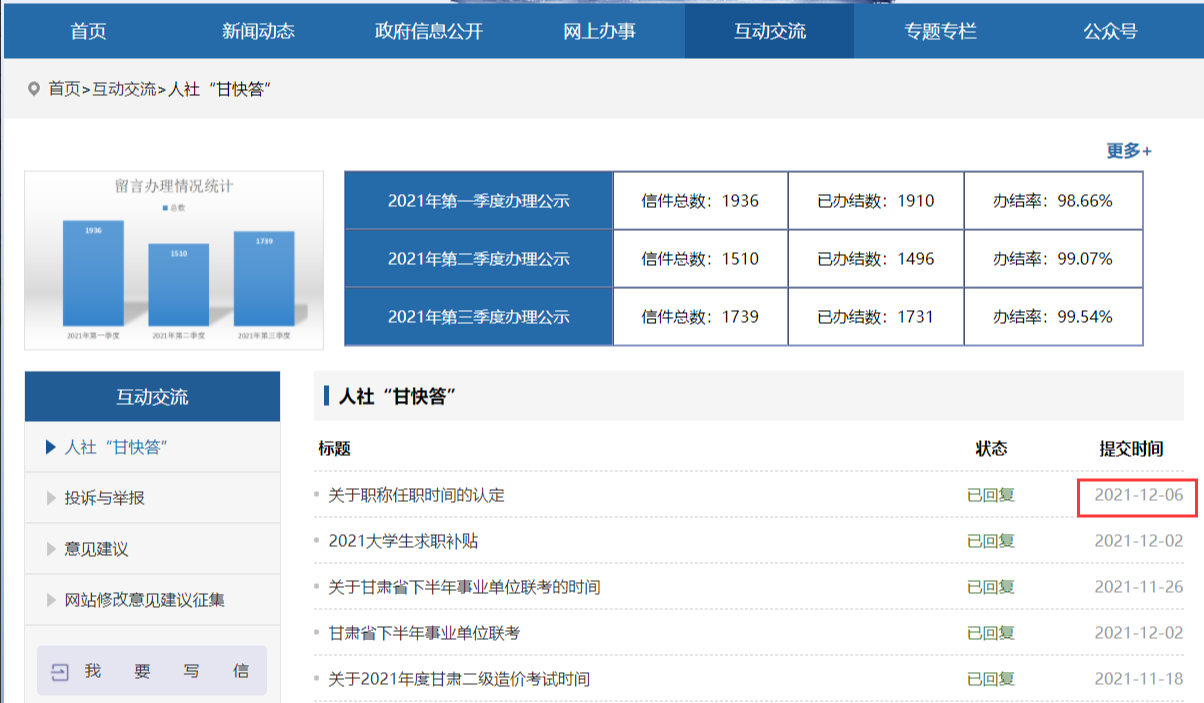Go to 首页 via breadcrumb
This screenshot has width=1204, height=703.
[64, 89]
